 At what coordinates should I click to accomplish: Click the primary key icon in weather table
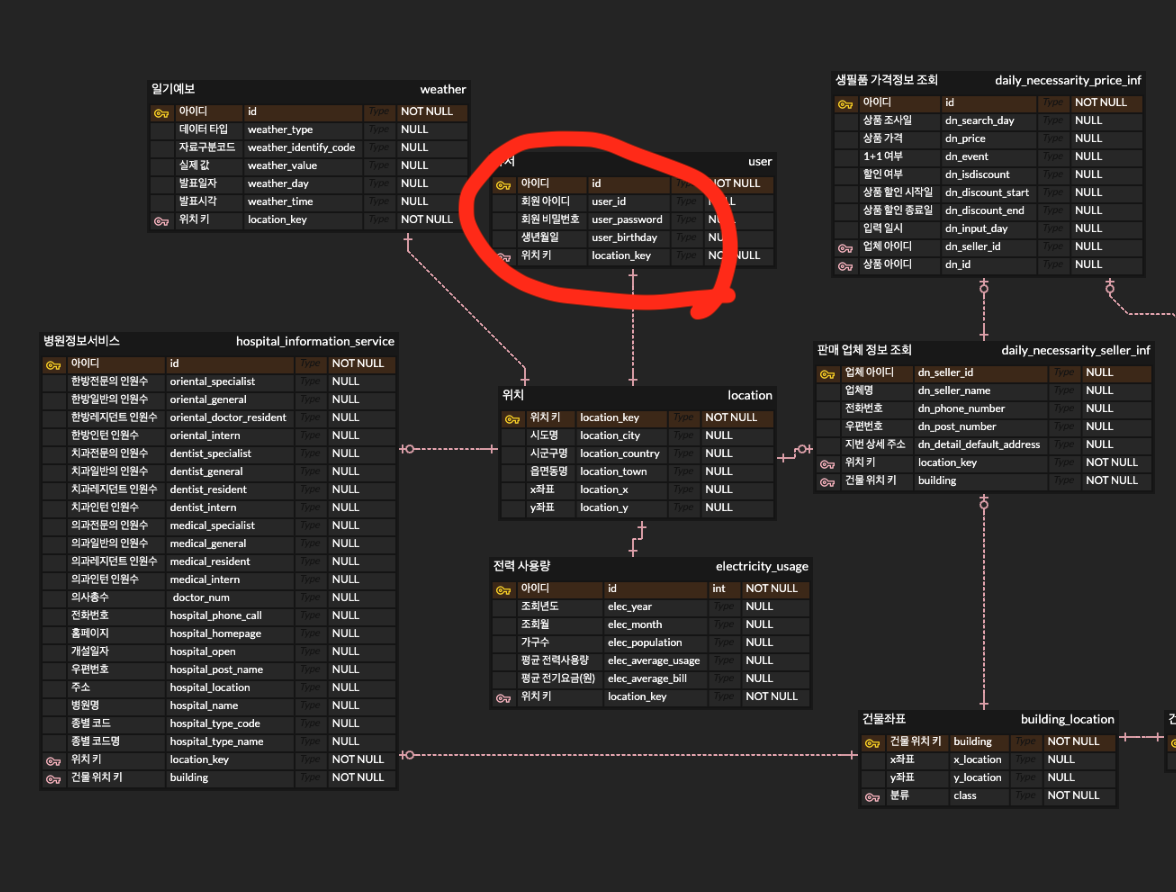pyautogui.click(x=161, y=113)
